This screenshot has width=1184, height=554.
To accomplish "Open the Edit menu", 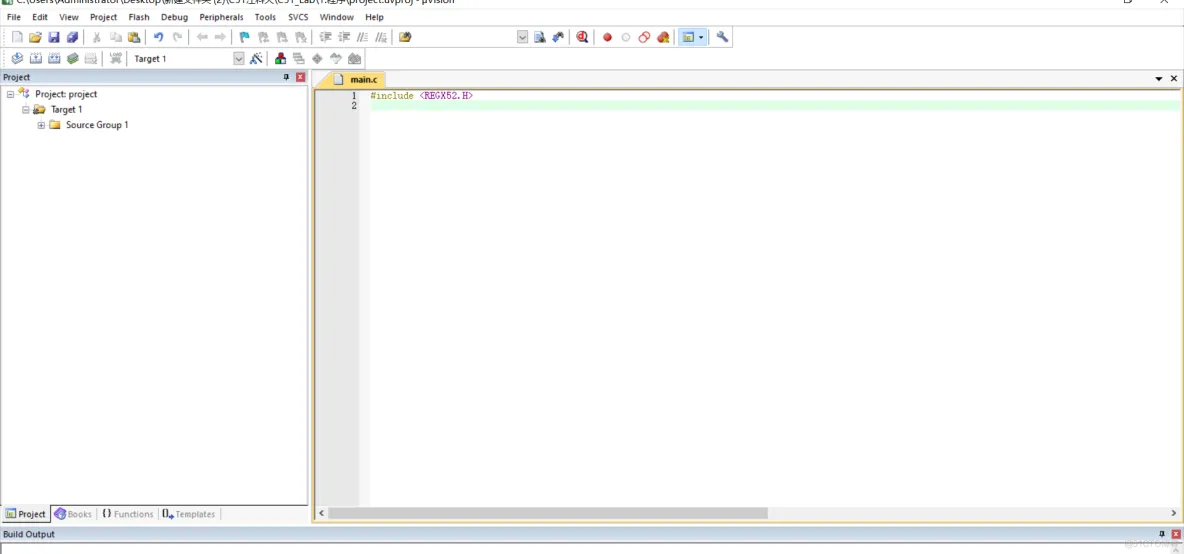I will coord(40,17).
